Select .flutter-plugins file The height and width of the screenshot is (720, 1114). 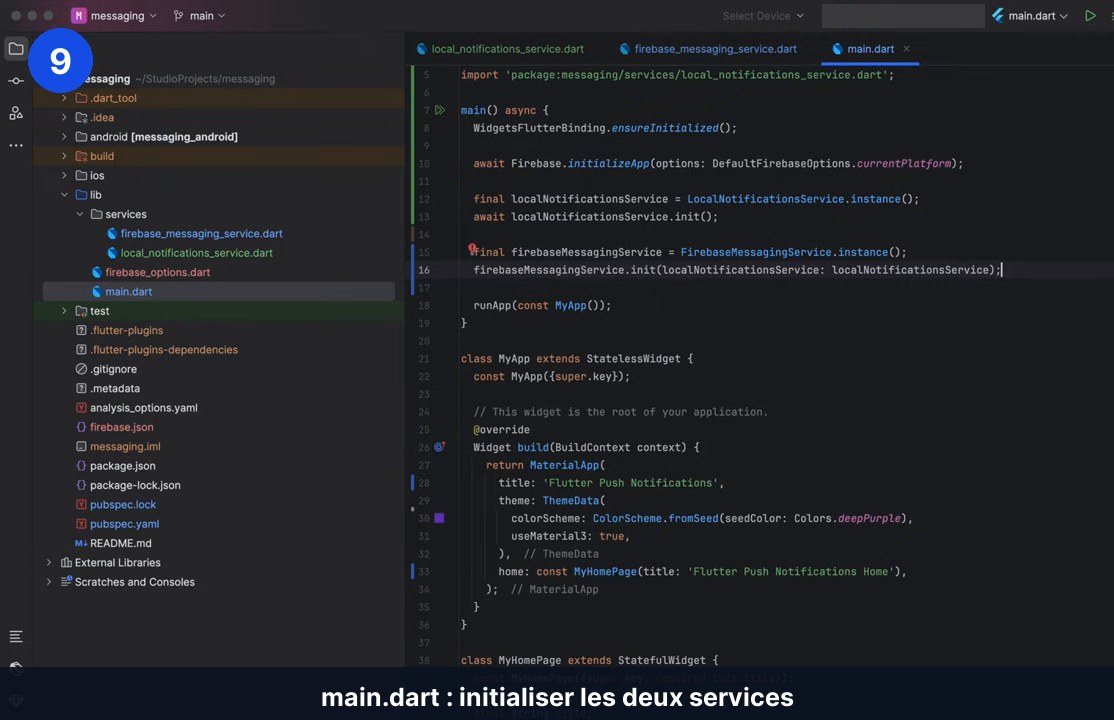point(126,331)
